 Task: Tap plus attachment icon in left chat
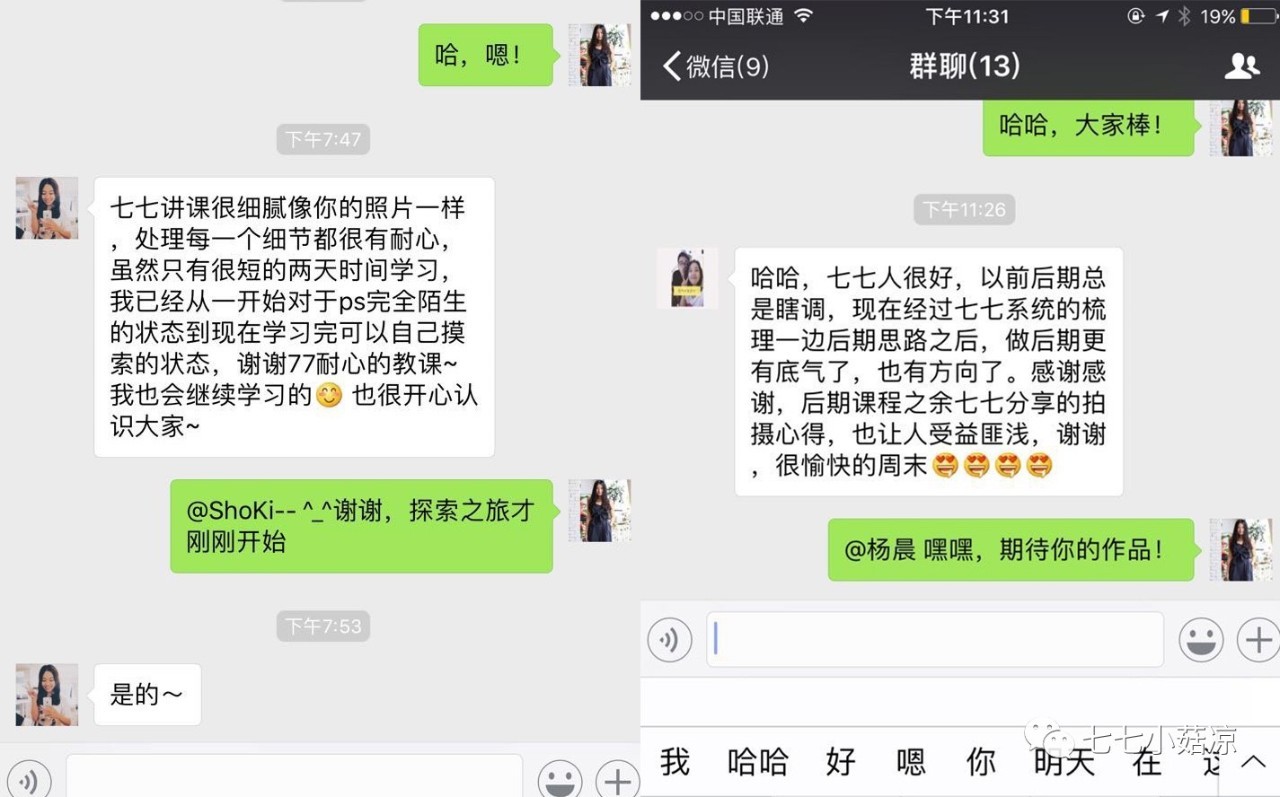pyautogui.click(x=618, y=780)
